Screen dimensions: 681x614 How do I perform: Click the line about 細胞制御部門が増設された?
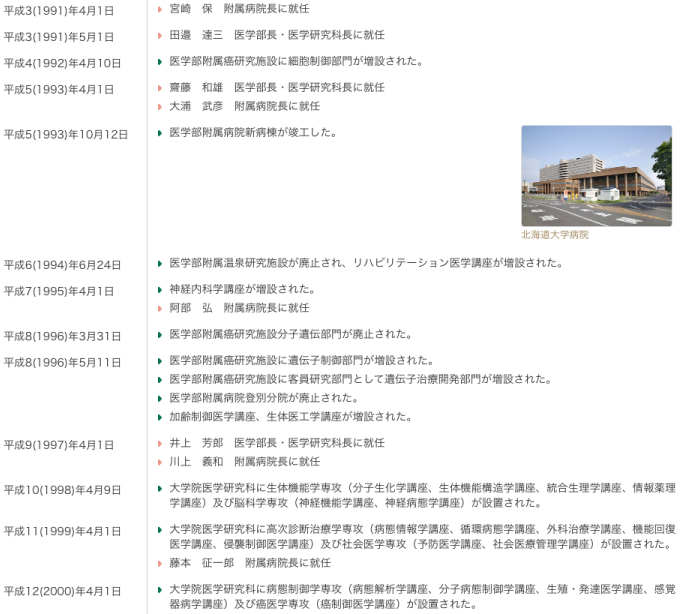pyautogui.click(x=296, y=61)
